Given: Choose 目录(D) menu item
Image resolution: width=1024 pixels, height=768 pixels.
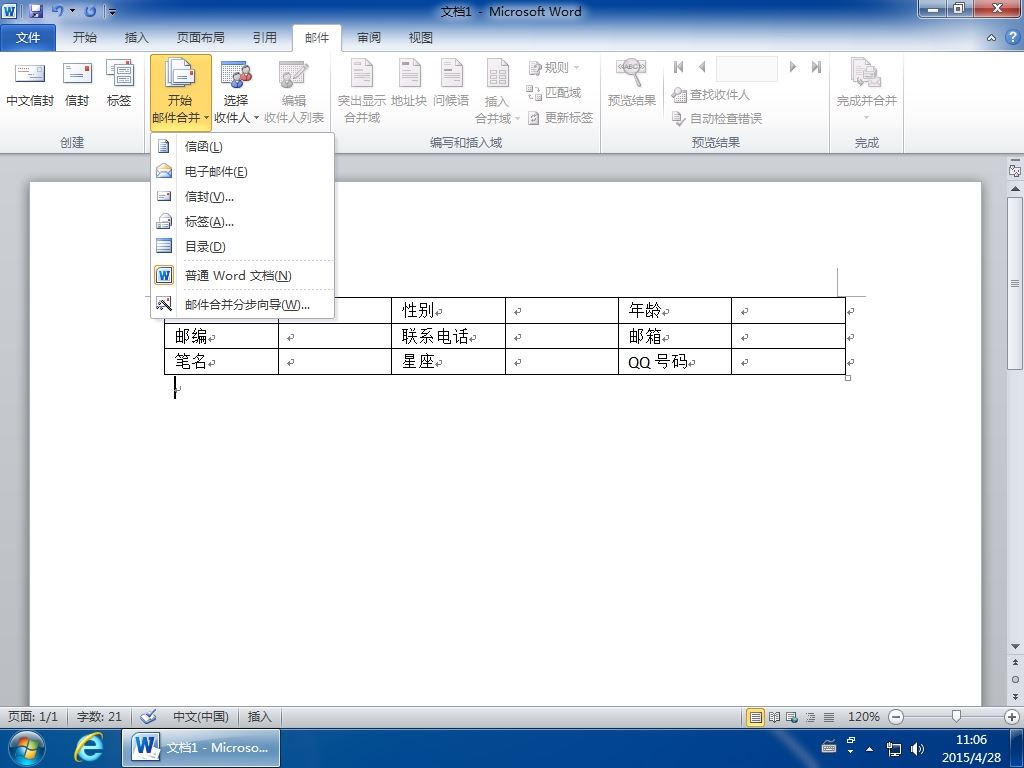Looking at the screenshot, I should coord(242,246).
